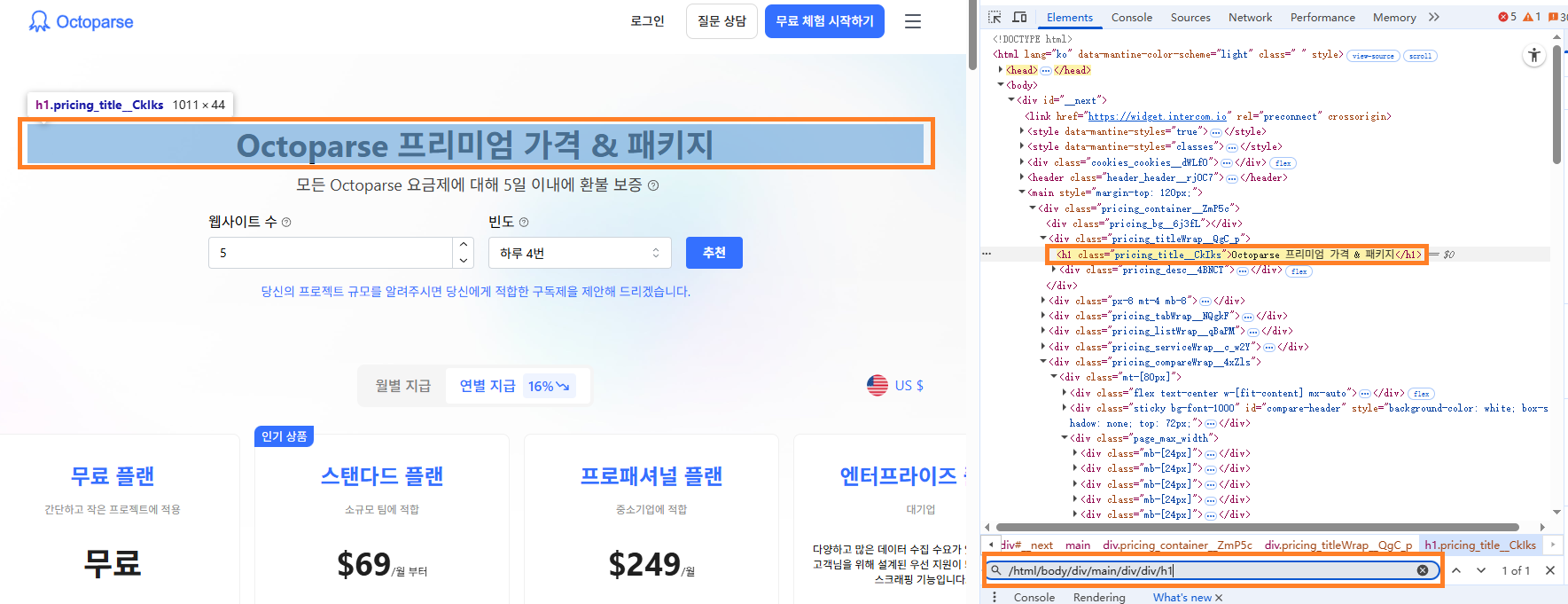Clear the XPath search field

tap(1422, 570)
